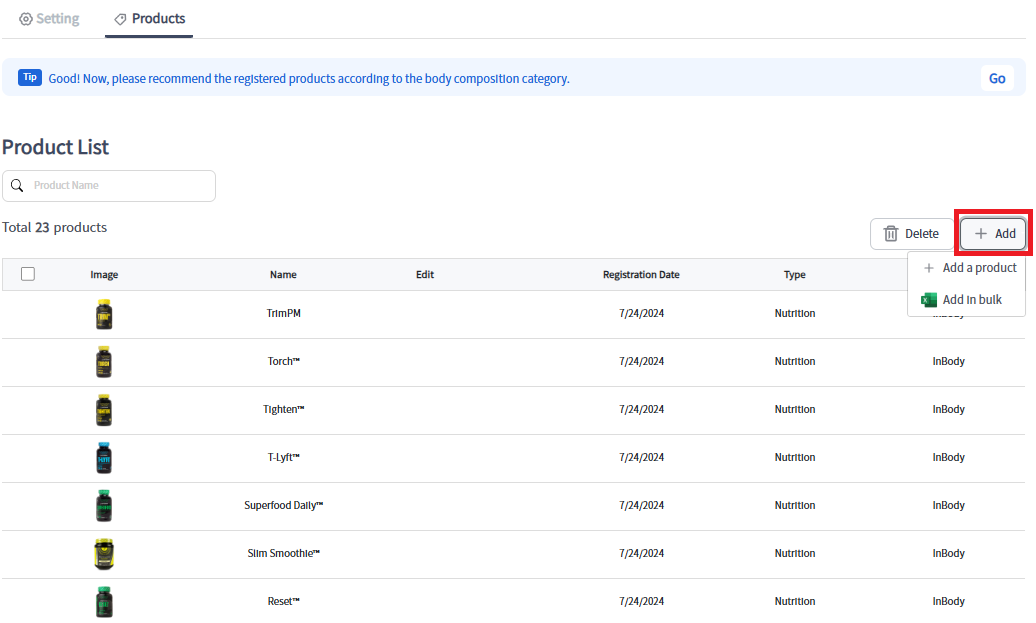Click the Products tag icon

coord(120,19)
